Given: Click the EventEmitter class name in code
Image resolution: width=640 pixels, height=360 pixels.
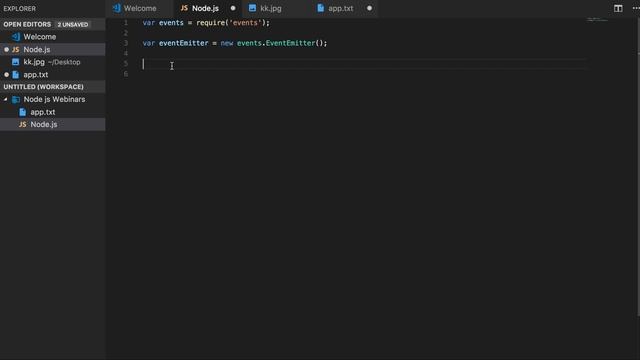Looking at the screenshot, I should coord(290,43).
